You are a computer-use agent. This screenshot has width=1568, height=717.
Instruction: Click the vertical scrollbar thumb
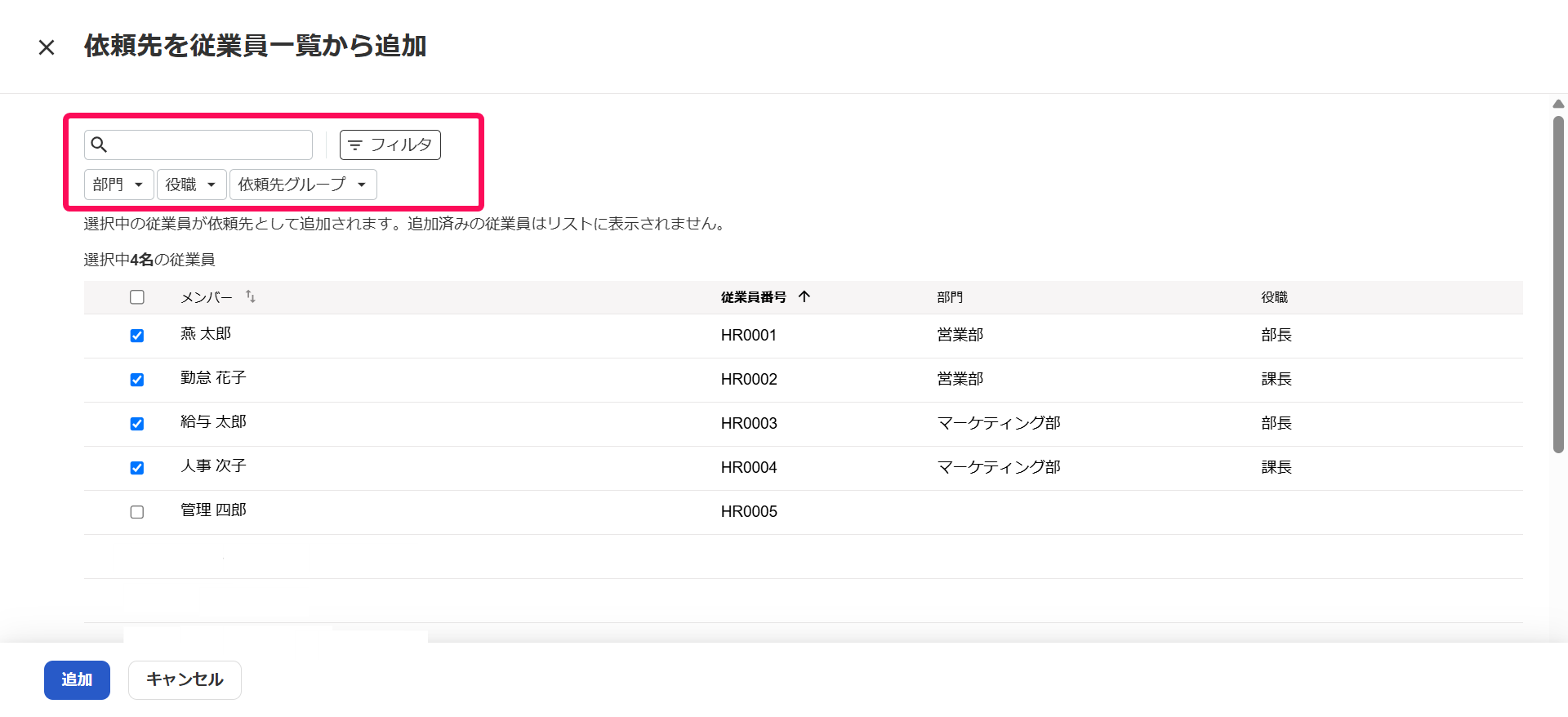[x=1558, y=284]
